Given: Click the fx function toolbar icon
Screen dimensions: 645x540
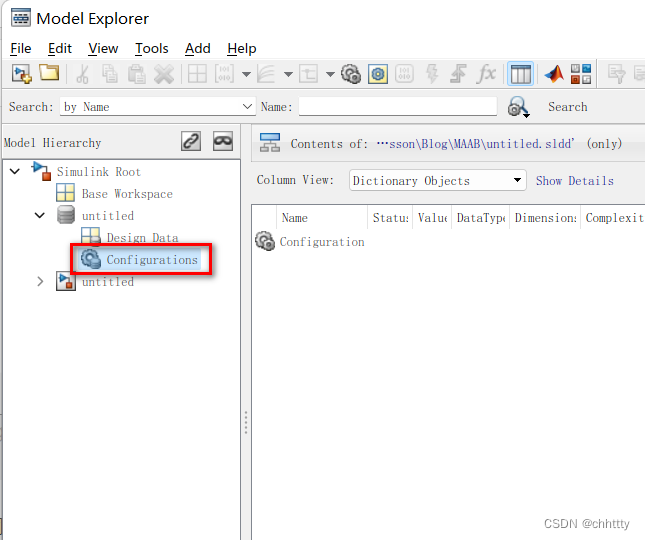Looking at the screenshot, I should tap(486, 74).
